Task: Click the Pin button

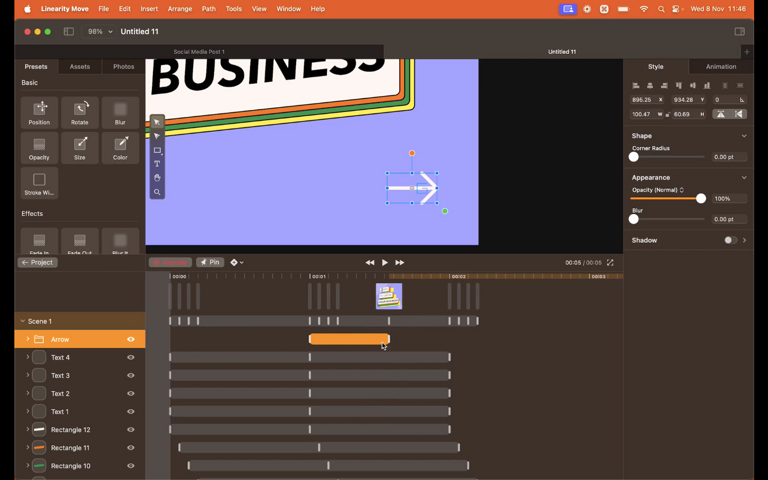Action: click(210, 263)
